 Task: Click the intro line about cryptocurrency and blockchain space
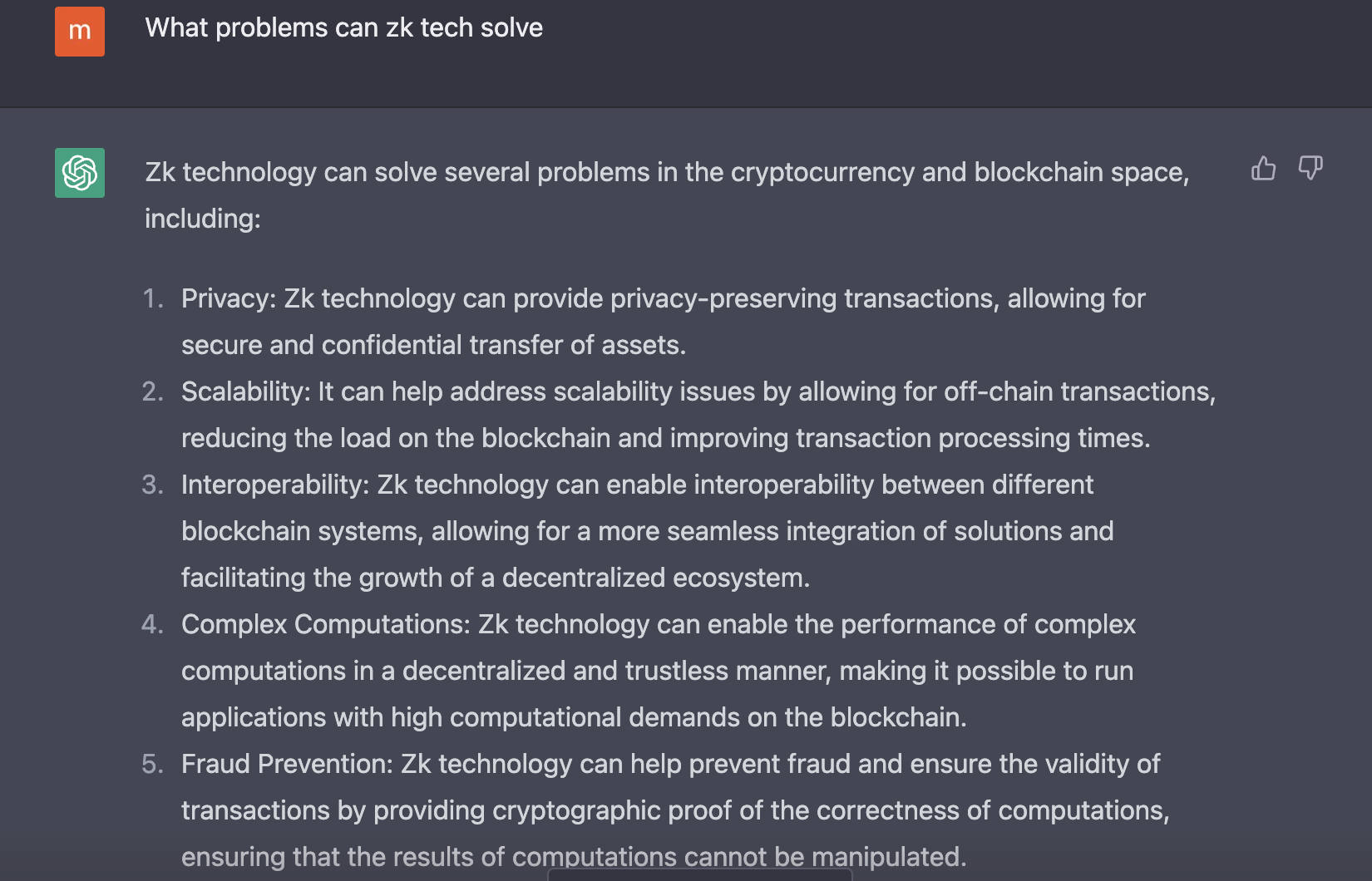[667, 172]
